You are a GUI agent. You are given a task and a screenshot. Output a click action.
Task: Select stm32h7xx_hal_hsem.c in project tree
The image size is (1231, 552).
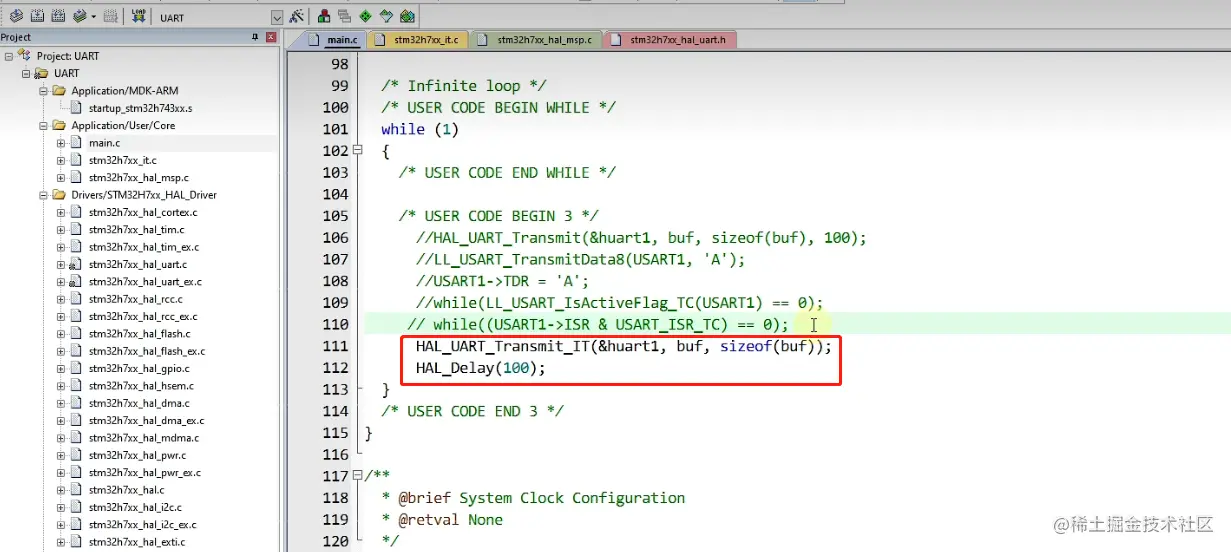click(141, 386)
